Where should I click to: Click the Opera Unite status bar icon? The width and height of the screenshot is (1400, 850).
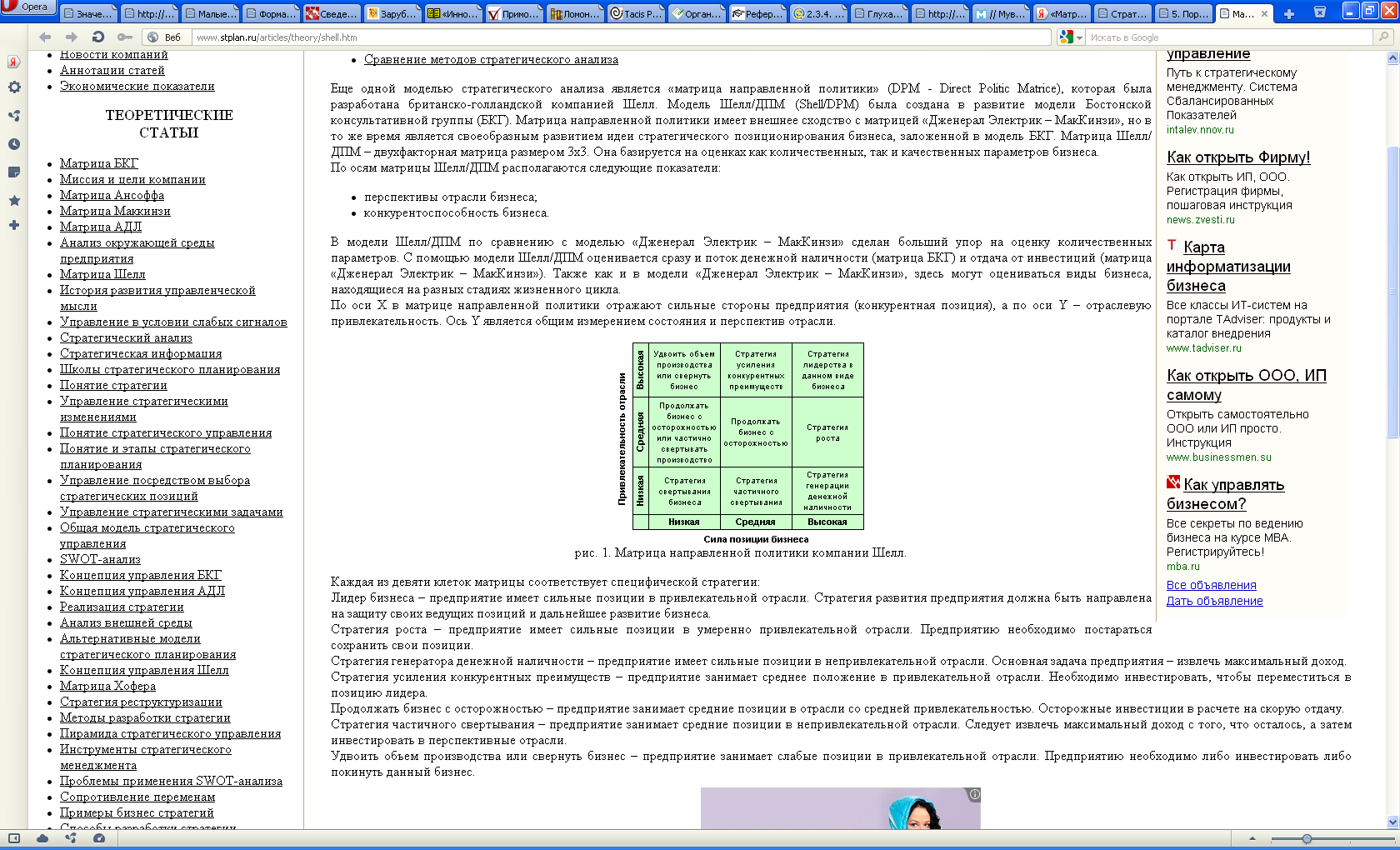[71, 838]
